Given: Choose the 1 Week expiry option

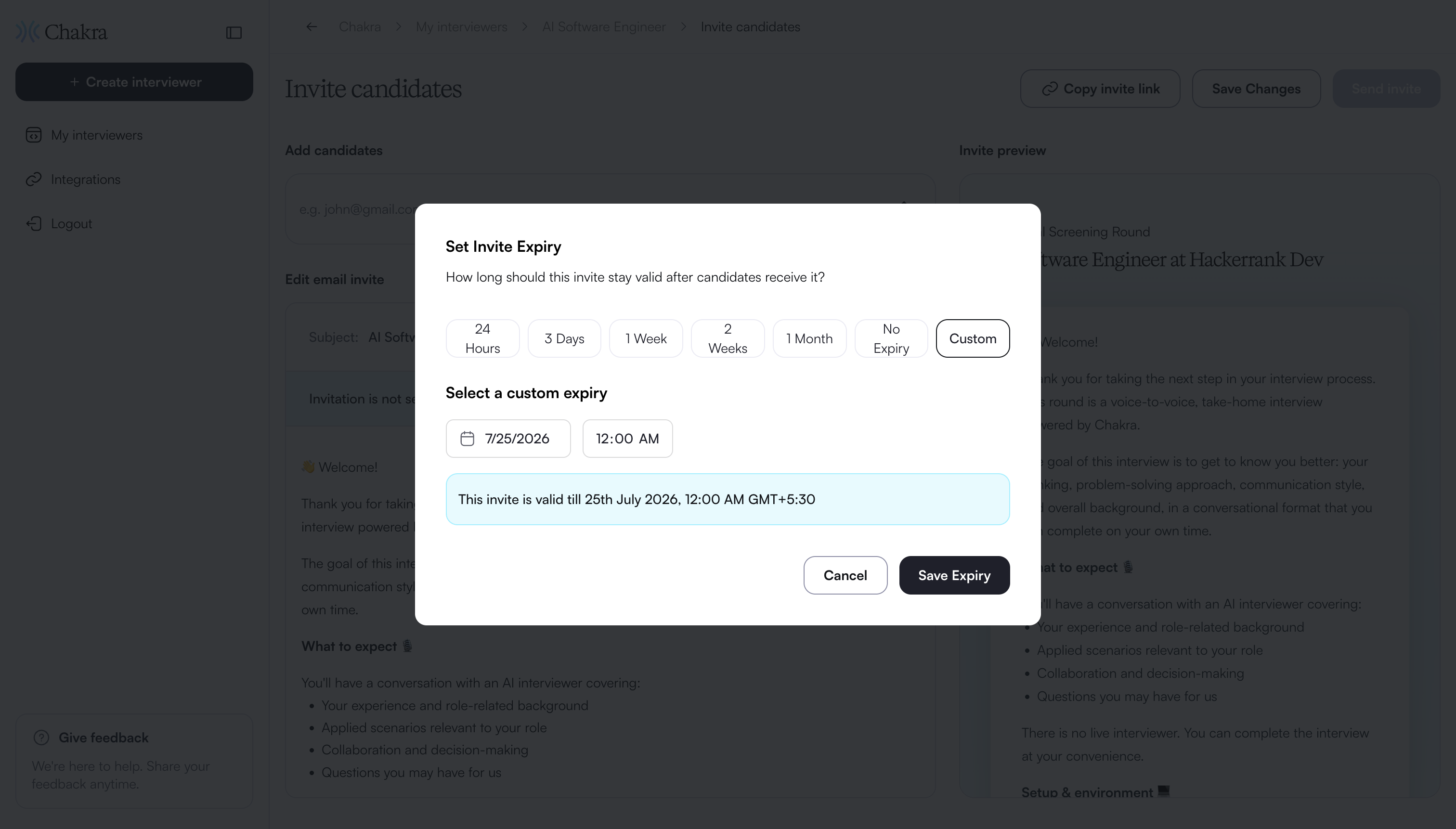Looking at the screenshot, I should (x=646, y=339).
